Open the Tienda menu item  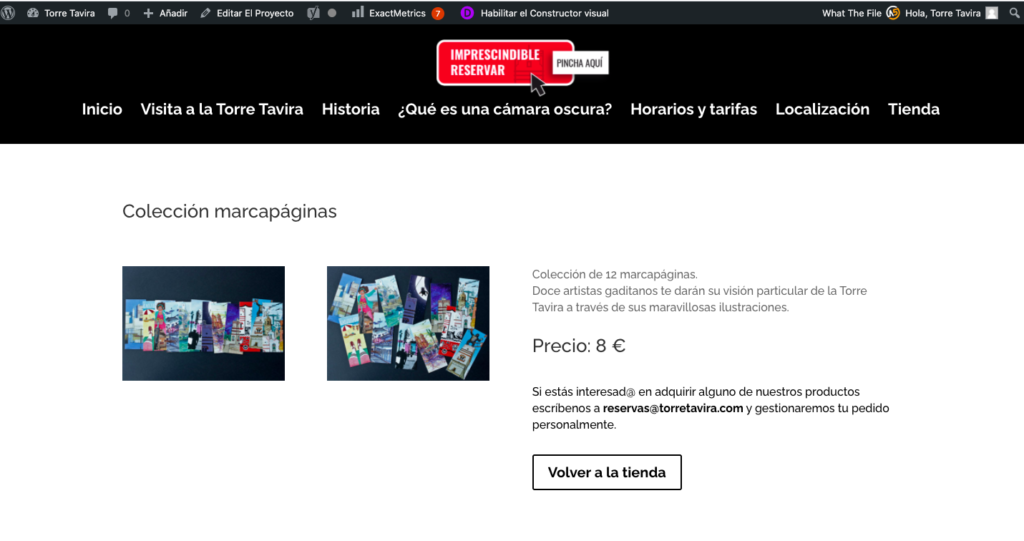point(914,109)
